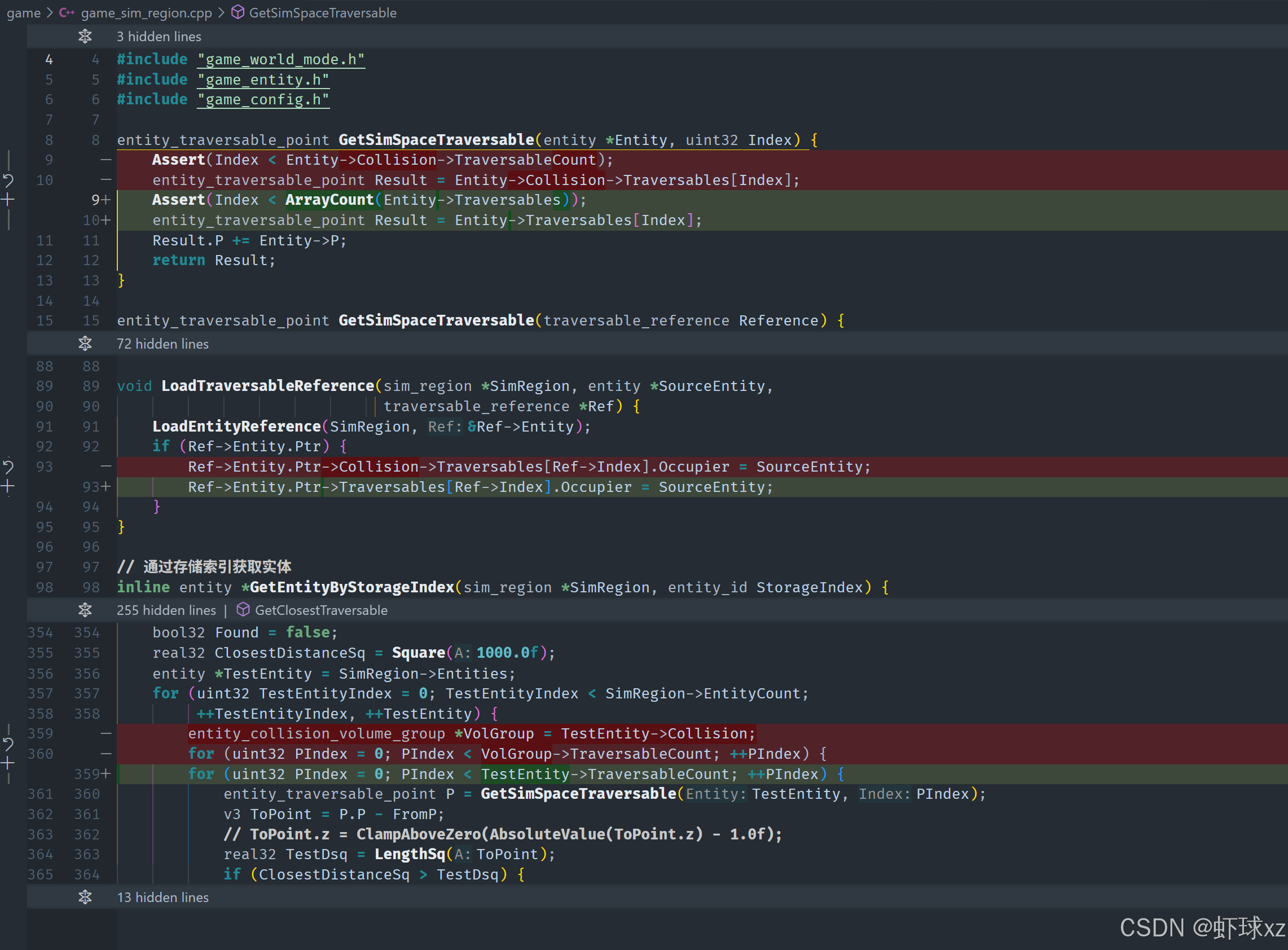The height and width of the screenshot is (950, 1288).
Task: Click the C++ file icon in breadcrumb
Action: point(67,12)
